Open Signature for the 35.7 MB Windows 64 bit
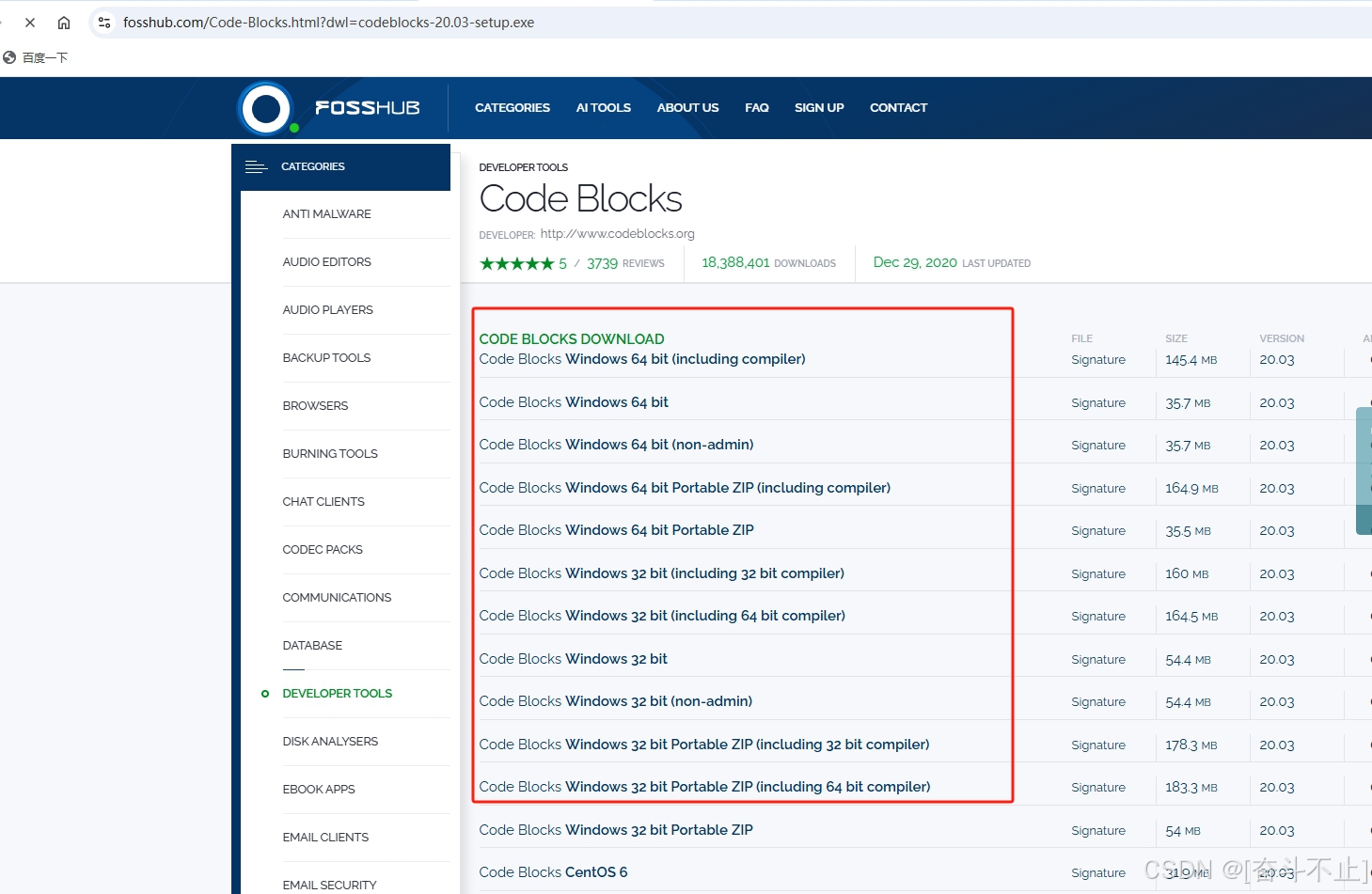 [1098, 403]
